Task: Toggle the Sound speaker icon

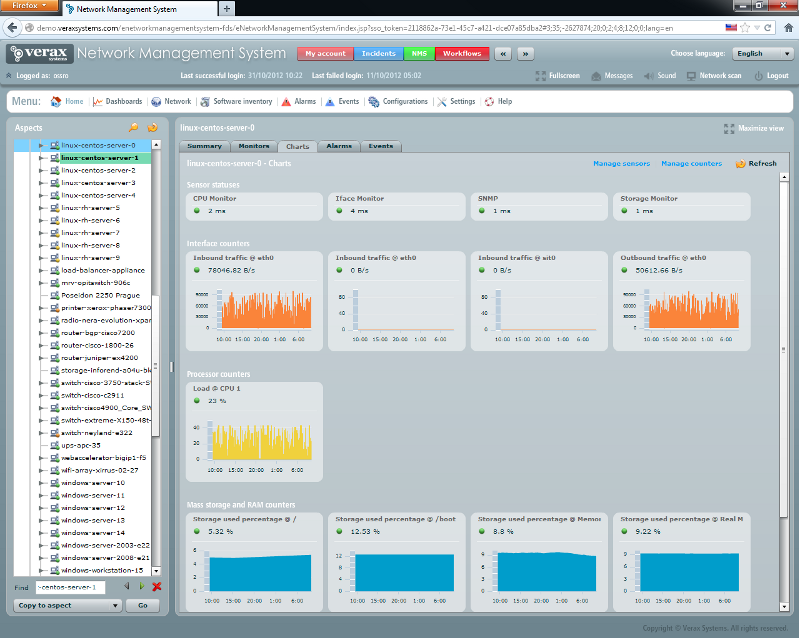Action: point(649,76)
